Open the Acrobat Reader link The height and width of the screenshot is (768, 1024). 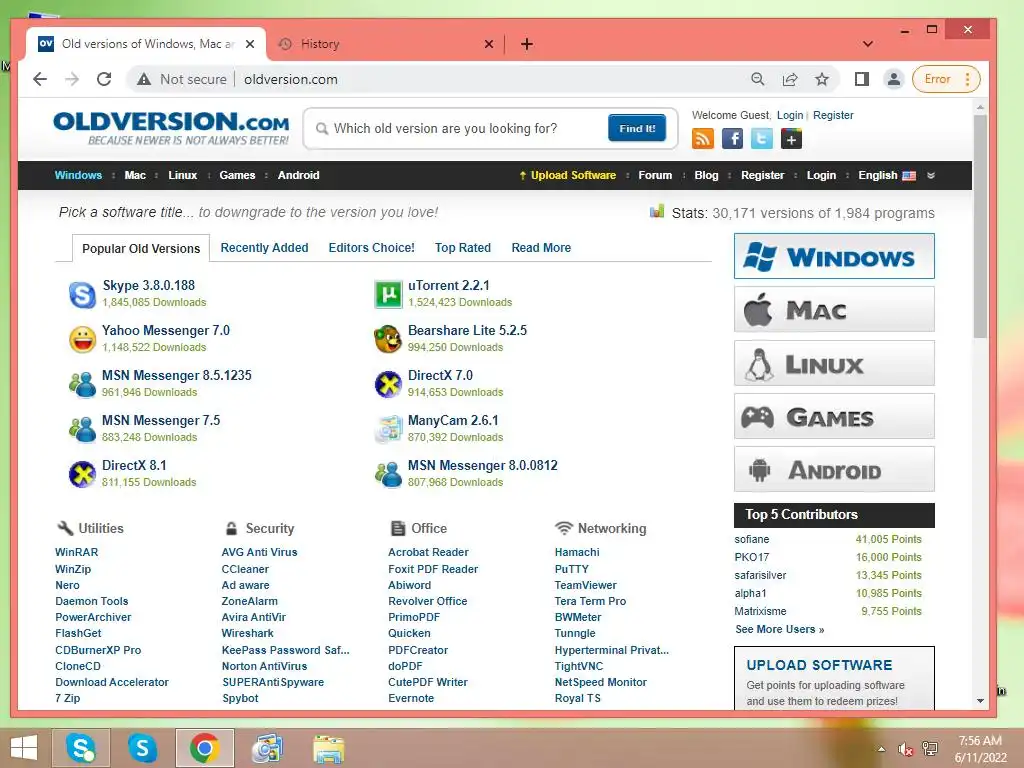[x=428, y=552]
